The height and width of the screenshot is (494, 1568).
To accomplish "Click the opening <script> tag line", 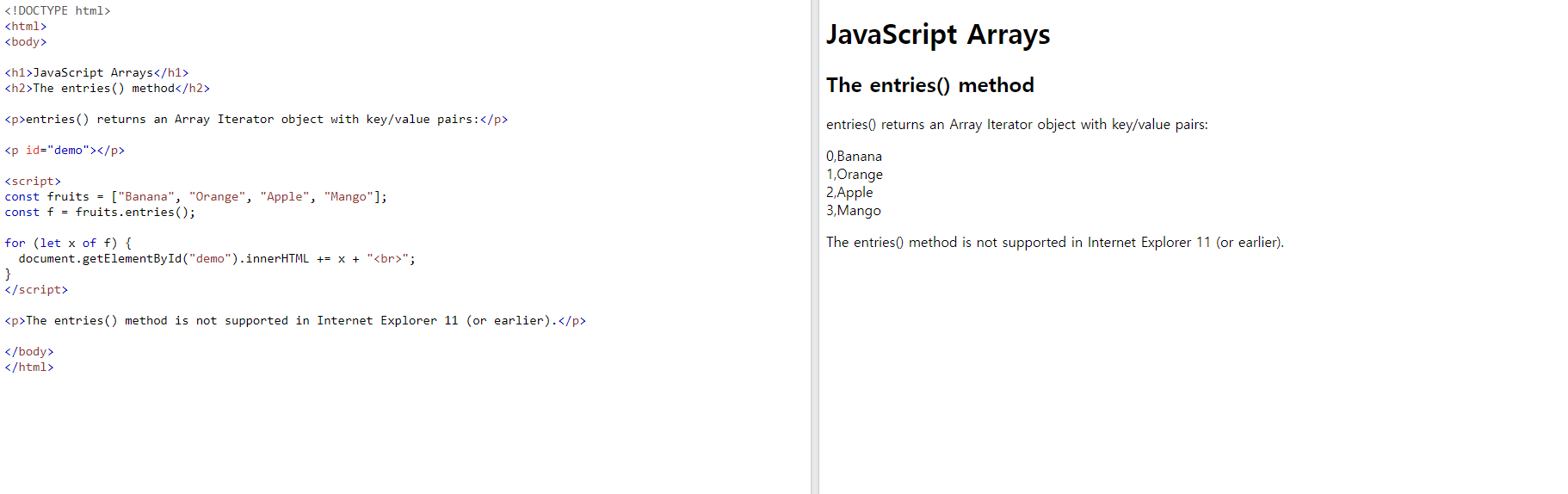I will tap(33, 182).
